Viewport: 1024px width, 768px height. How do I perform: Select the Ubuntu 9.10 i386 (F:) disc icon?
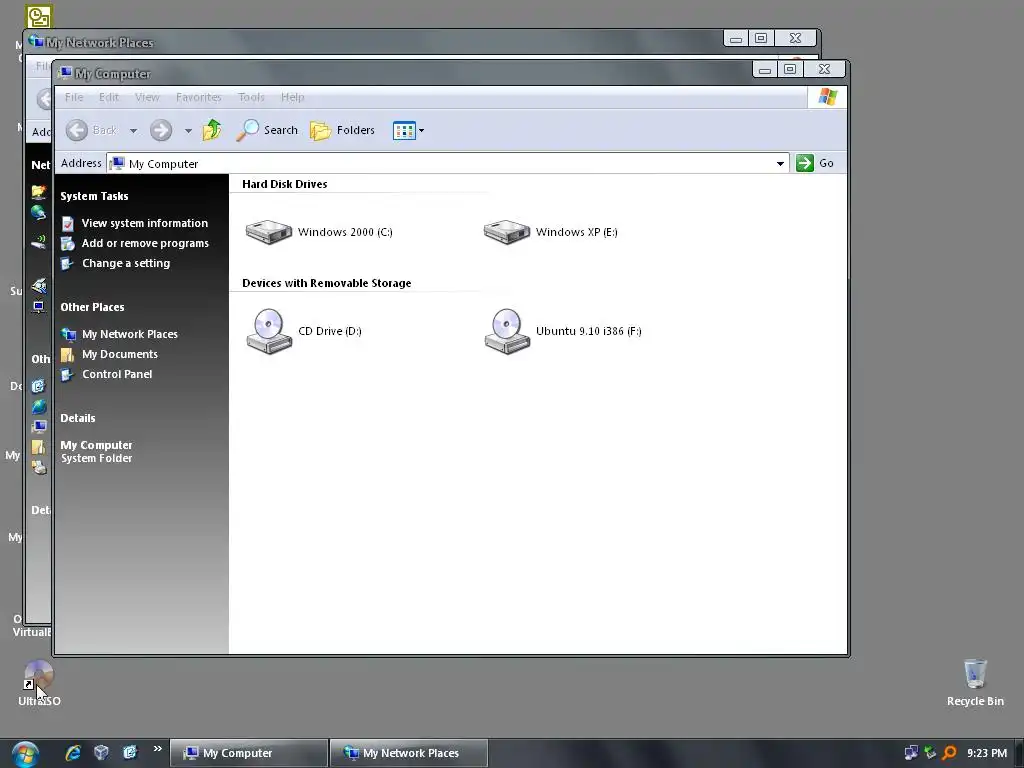coord(507,331)
